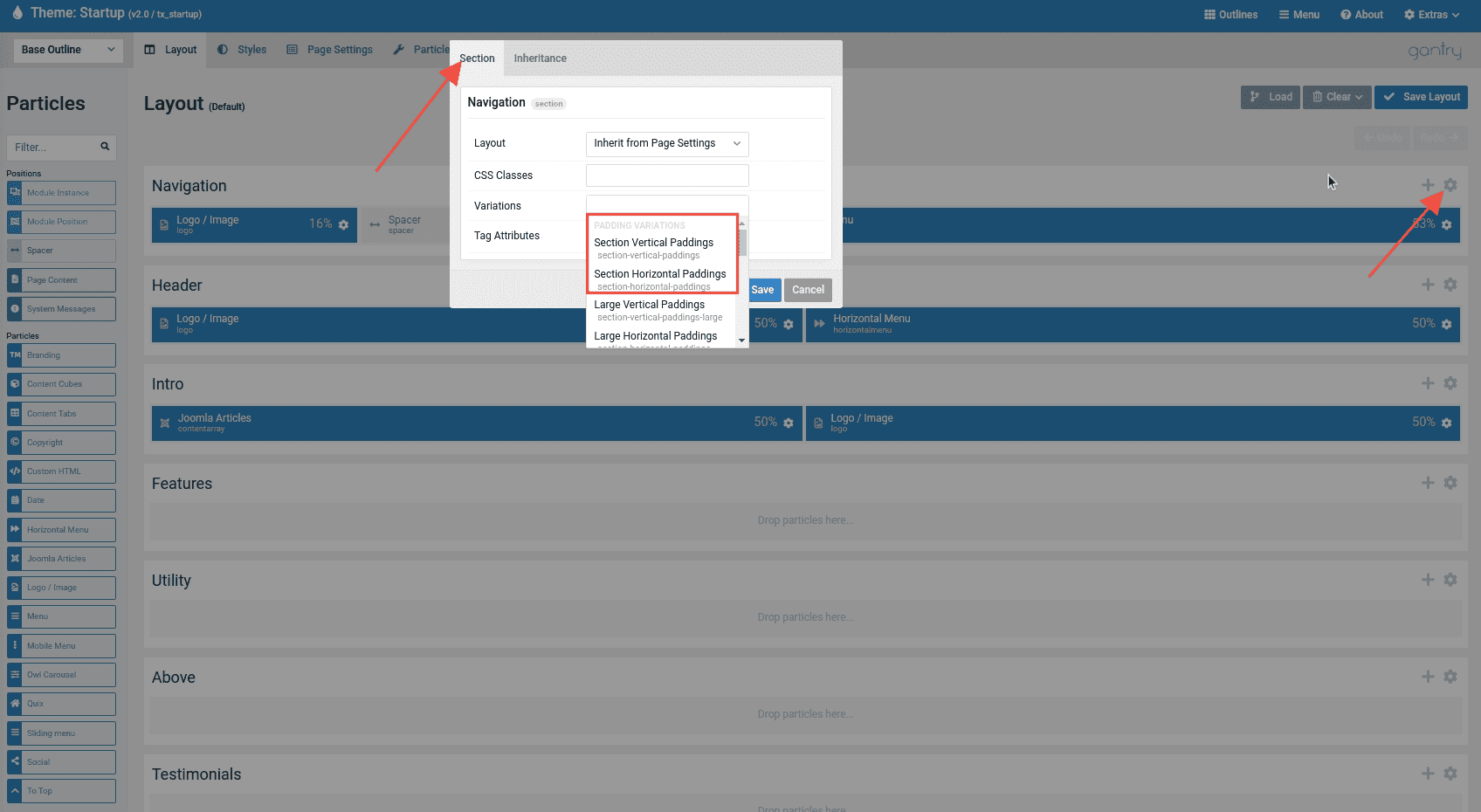This screenshot has height=812, width=1481.
Task: Open the Extras menu
Action: coord(1431,15)
